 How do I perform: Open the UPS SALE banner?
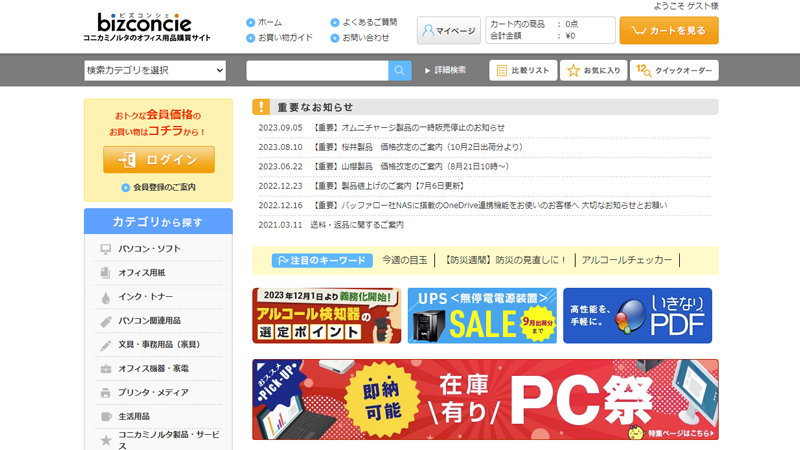[x=482, y=316]
